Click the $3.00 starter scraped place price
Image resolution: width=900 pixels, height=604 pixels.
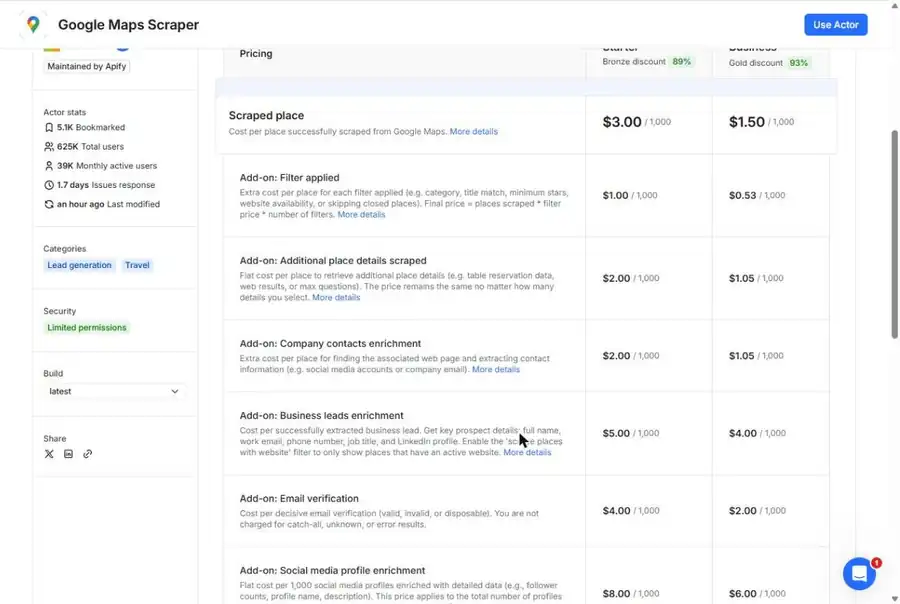point(622,122)
